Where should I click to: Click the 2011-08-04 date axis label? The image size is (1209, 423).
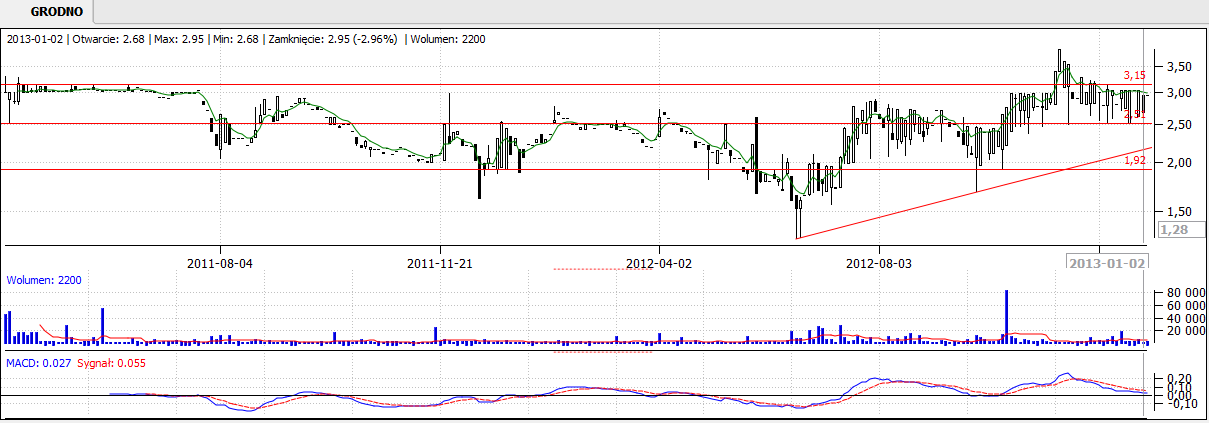(x=219, y=264)
